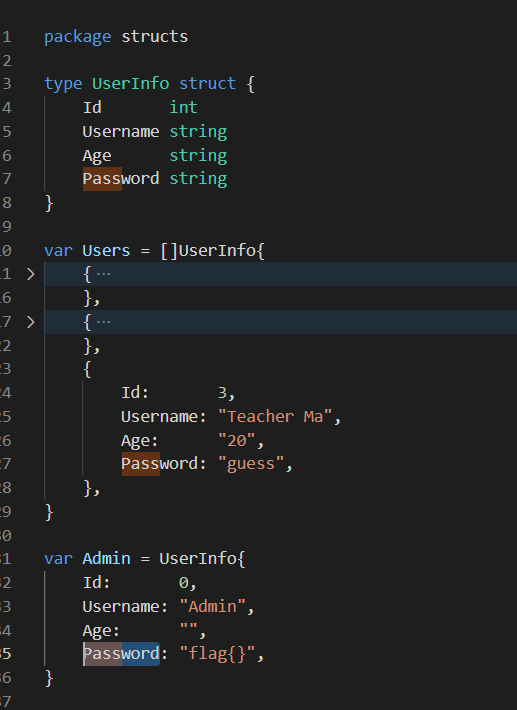
Task: Click the structs package name
Action: [x=154, y=37]
